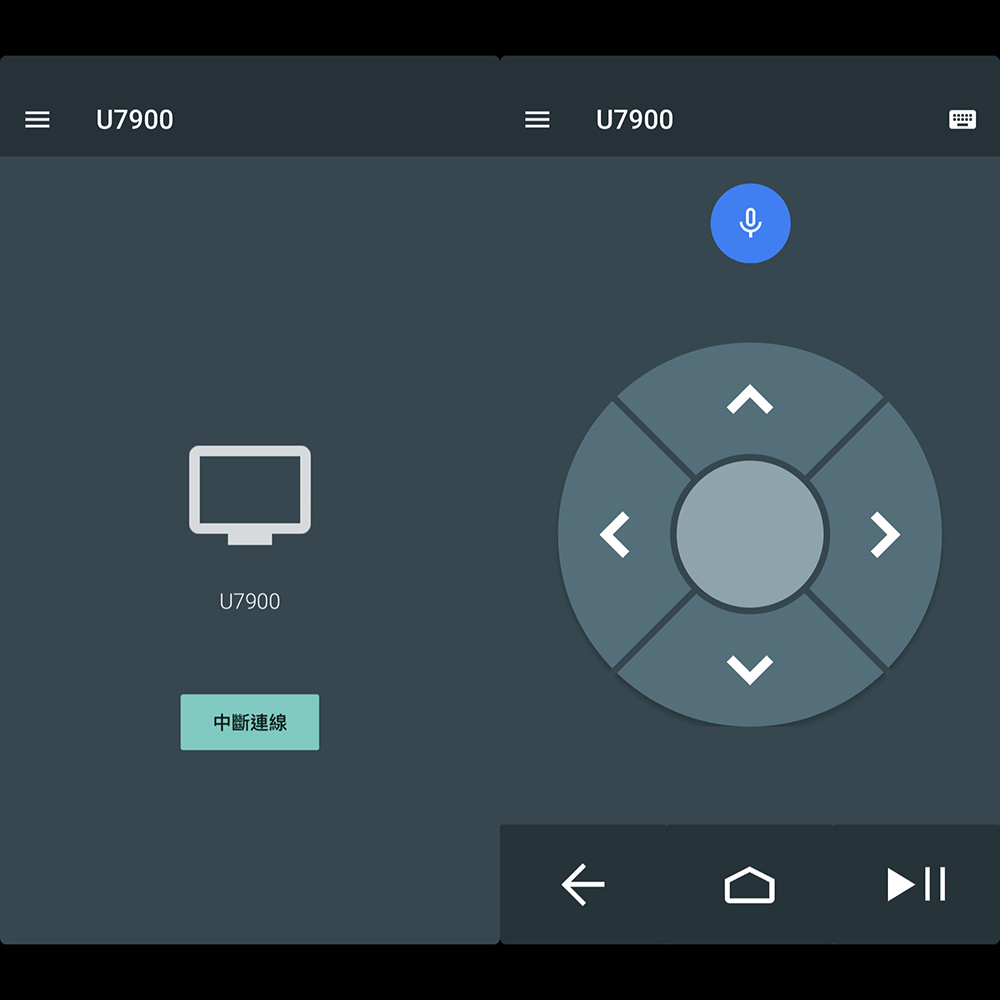The height and width of the screenshot is (1000, 1000).
Task: Click the U7900 title on the left screen
Action: click(135, 119)
